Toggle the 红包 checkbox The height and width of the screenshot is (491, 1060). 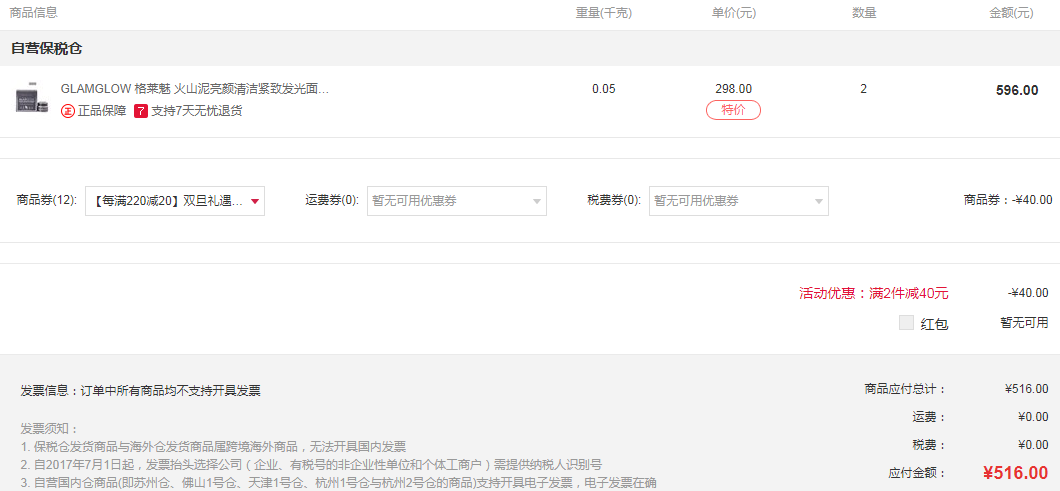point(907,323)
